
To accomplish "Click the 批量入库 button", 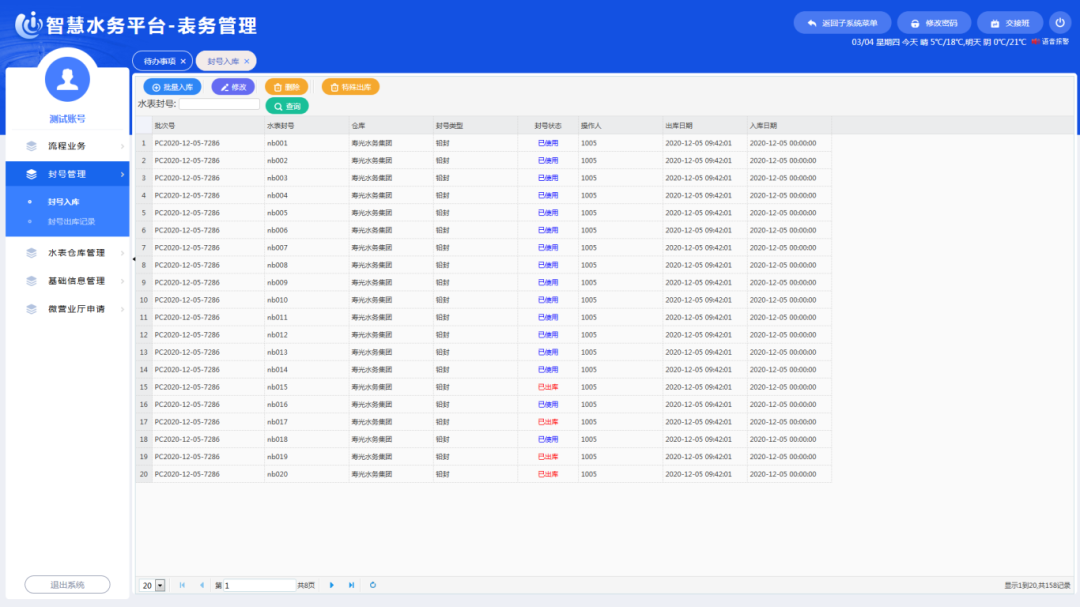I will (x=172, y=87).
